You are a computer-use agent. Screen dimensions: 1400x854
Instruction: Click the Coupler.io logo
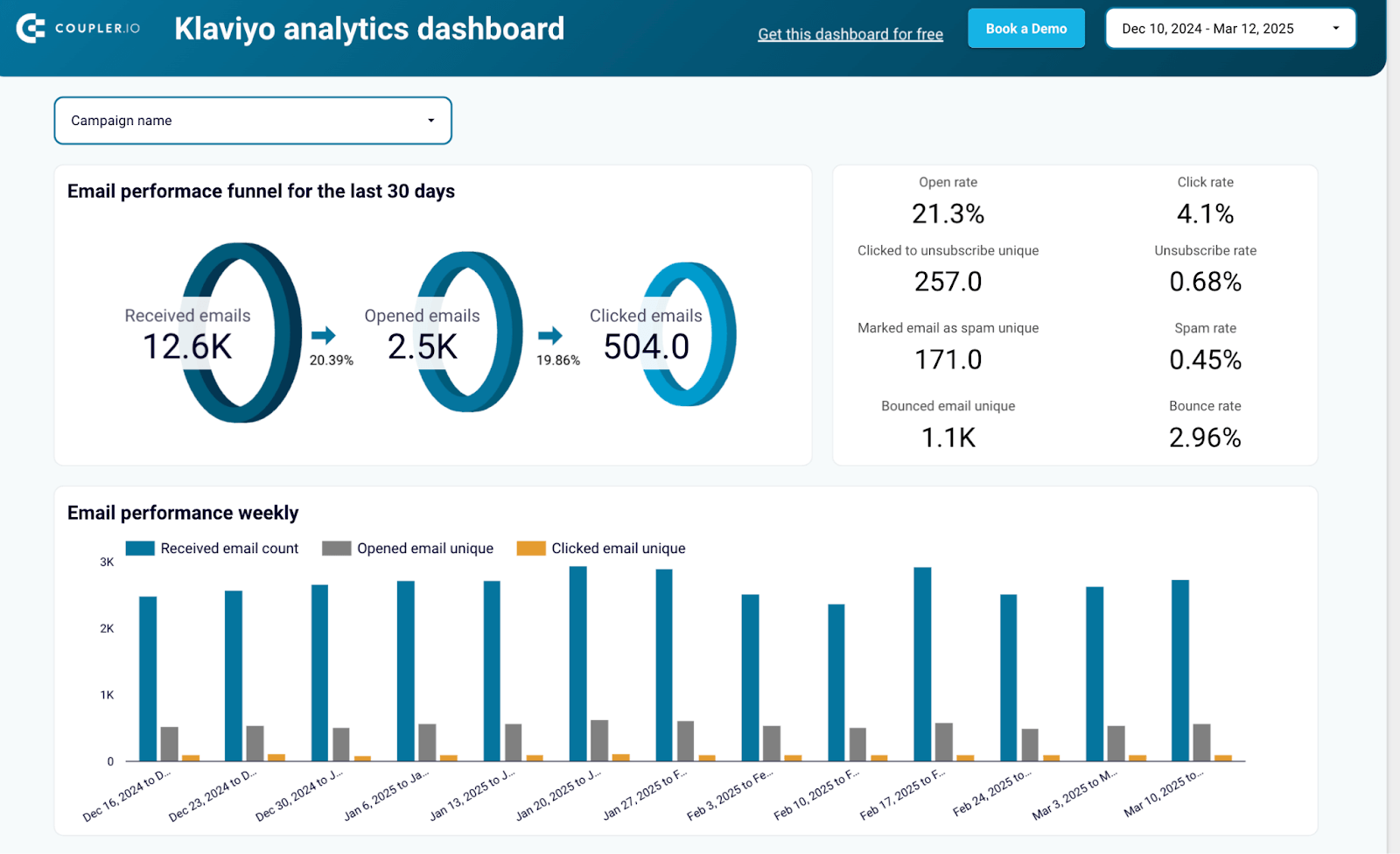click(77, 27)
